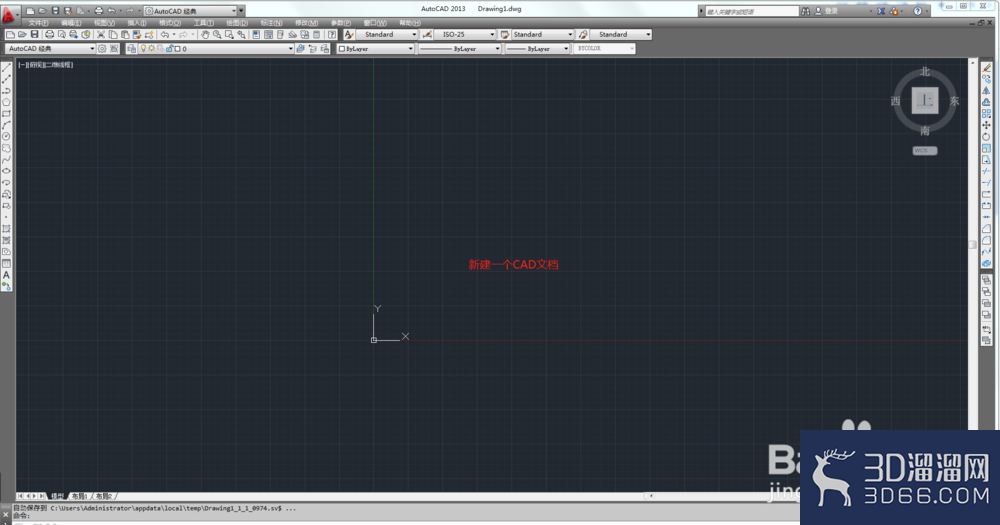Click the Save icon in the Standard toolbar
1000x525 pixels.
(x=34, y=34)
